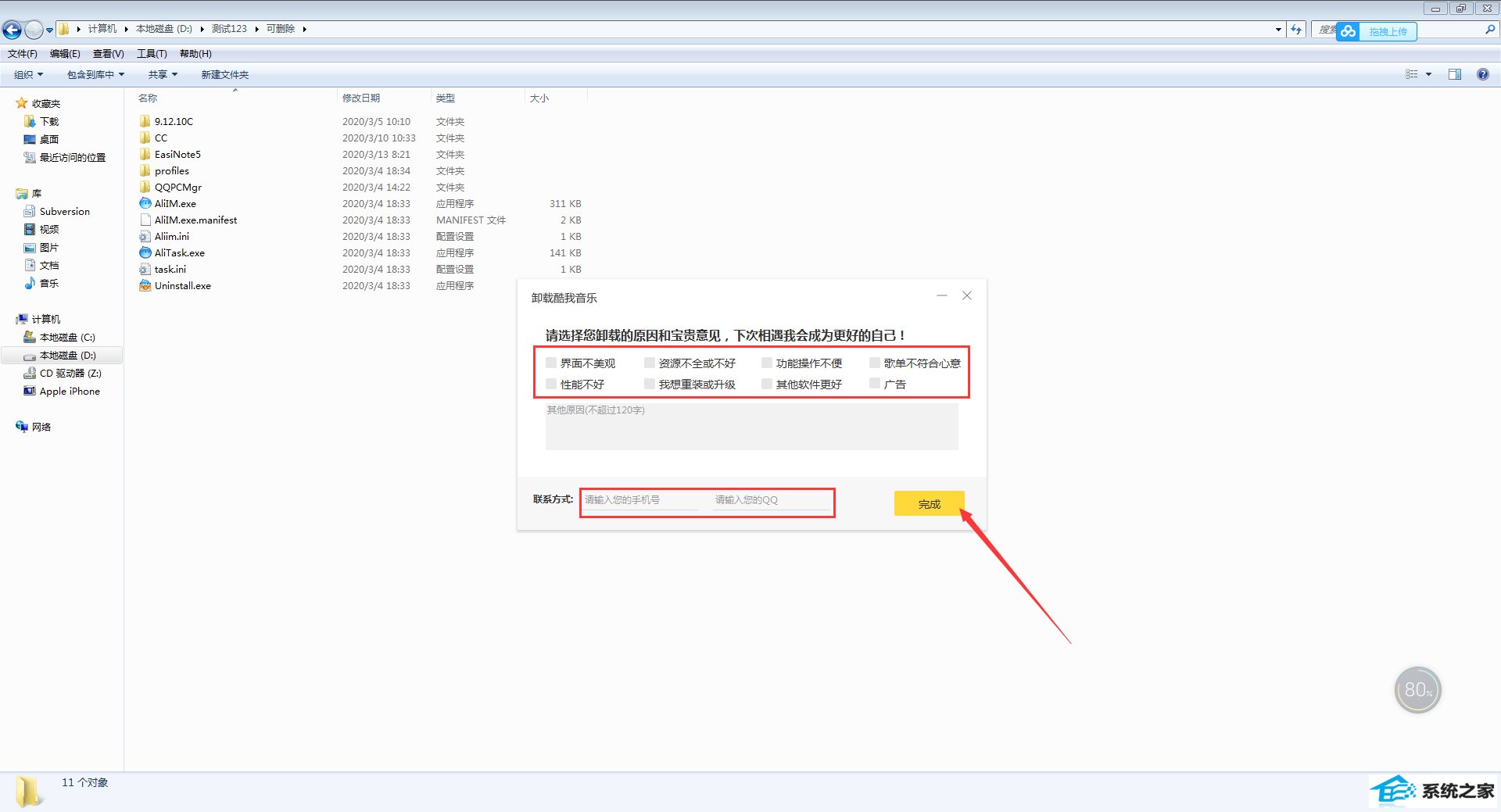Expand breadcrumb arrow after 测试123
This screenshot has height=812, width=1501.
256,29
